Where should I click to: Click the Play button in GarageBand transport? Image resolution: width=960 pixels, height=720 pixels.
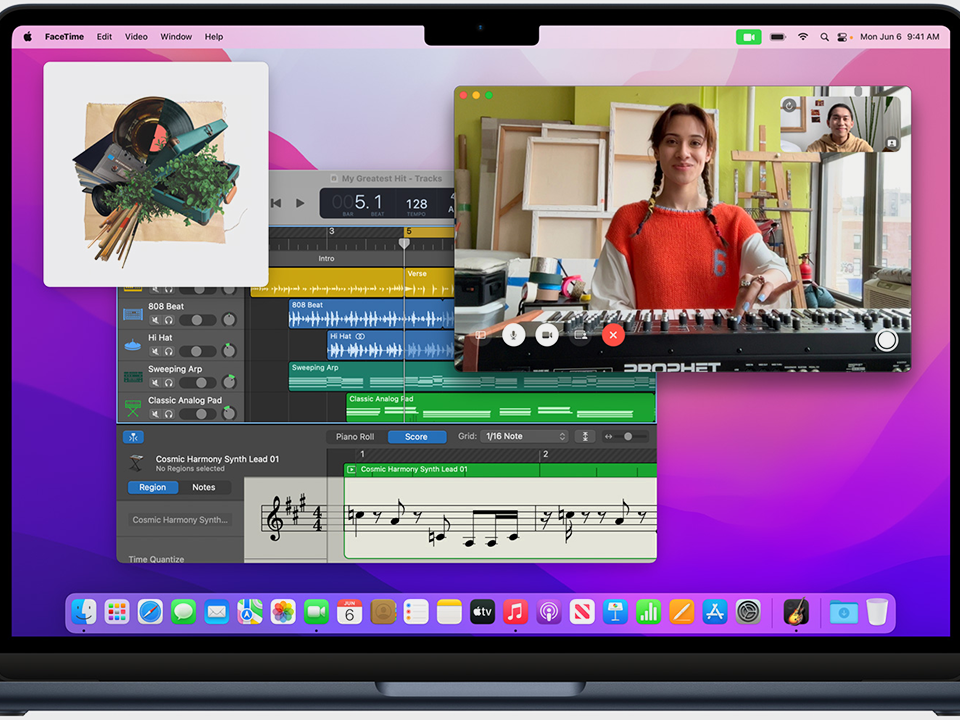click(x=300, y=203)
